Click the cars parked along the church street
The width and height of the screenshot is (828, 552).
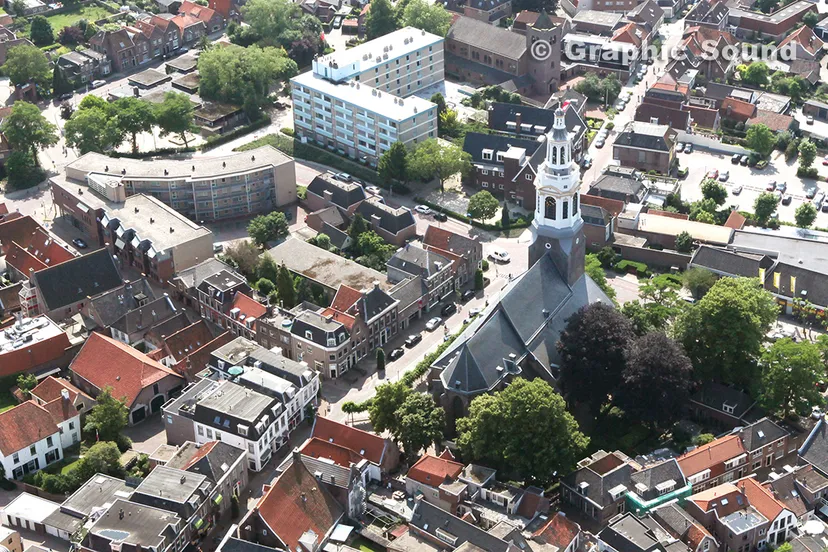click(x=410, y=342)
